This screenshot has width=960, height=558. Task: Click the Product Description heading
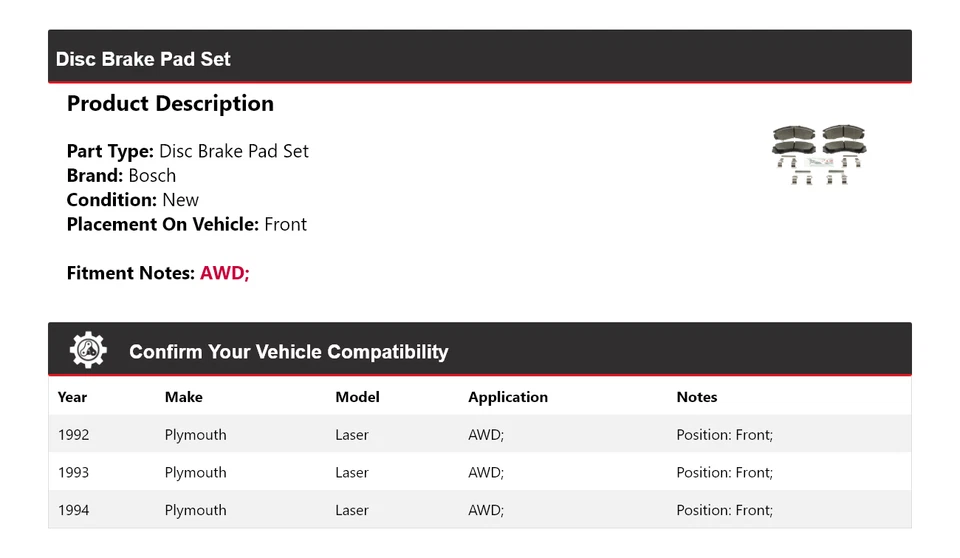(170, 104)
